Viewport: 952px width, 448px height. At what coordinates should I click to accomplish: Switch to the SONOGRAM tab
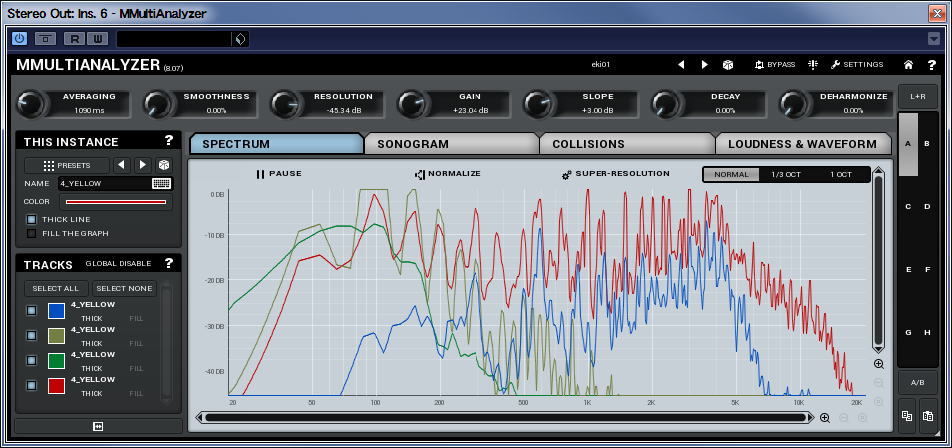452,144
